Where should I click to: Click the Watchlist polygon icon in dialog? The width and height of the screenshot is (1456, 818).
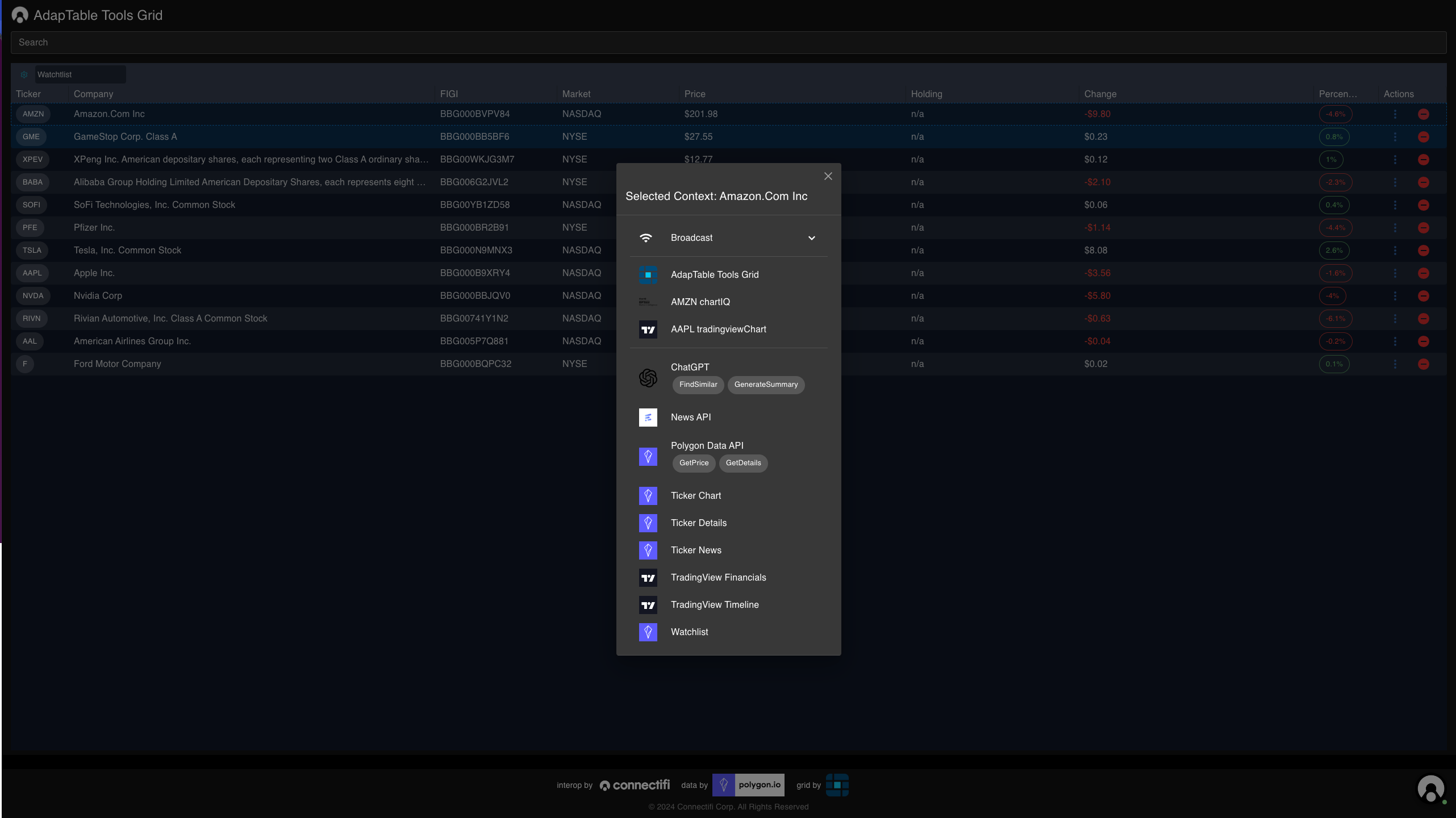click(x=648, y=632)
